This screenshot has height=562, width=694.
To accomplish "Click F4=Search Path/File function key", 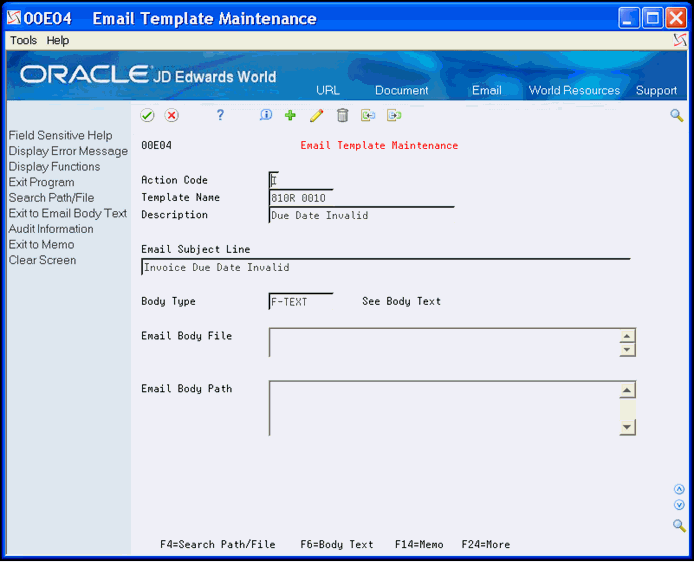I will tap(218, 544).
